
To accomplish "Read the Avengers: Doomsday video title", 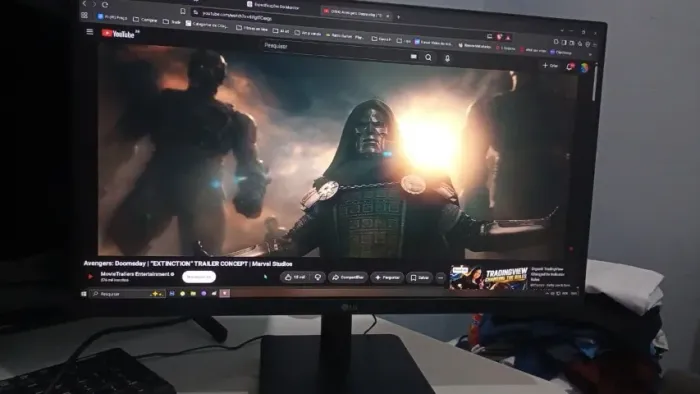I will point(188,264).
